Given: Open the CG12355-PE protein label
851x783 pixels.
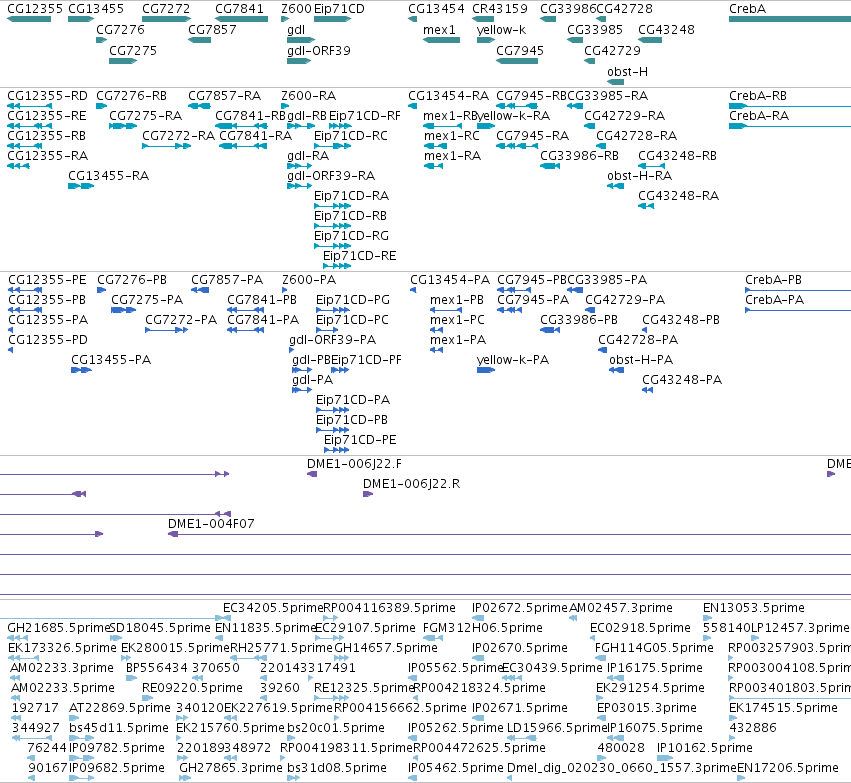Looking at the screenshot, I should [x=47, y=280].
